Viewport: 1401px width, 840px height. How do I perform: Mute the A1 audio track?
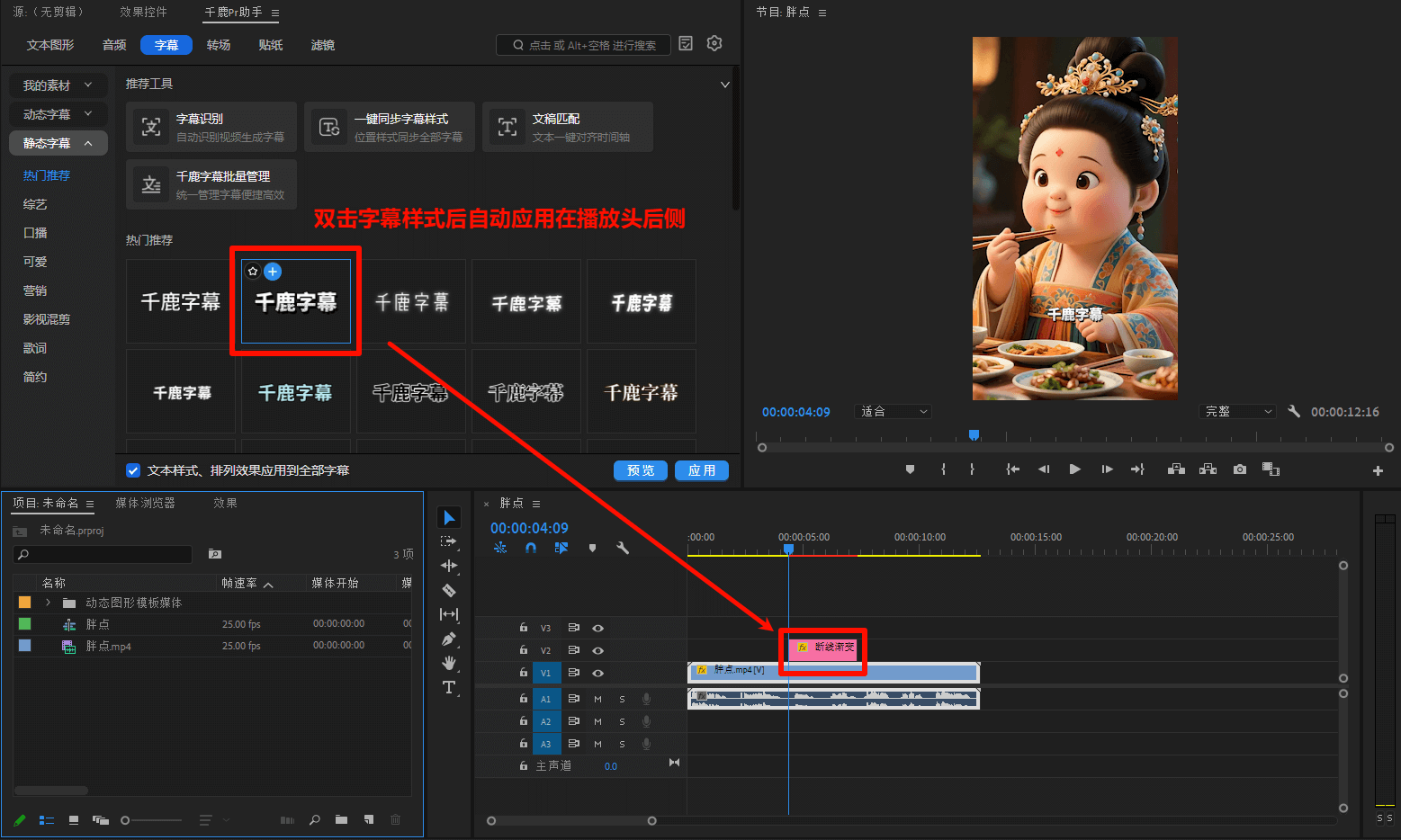[x=597, y=698]
